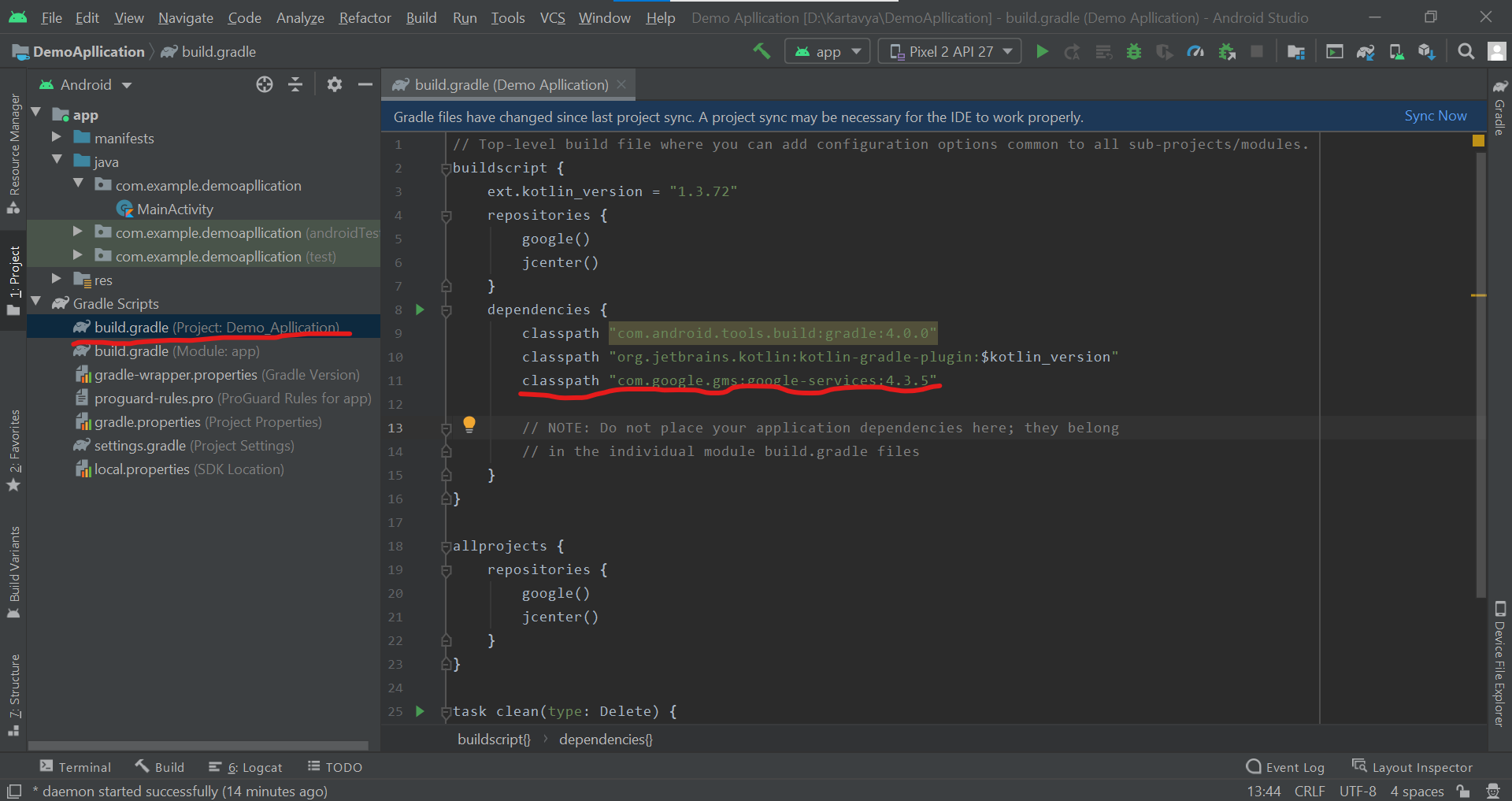Toggle file read-only lock in status bar

click(x=1463, y=791)
